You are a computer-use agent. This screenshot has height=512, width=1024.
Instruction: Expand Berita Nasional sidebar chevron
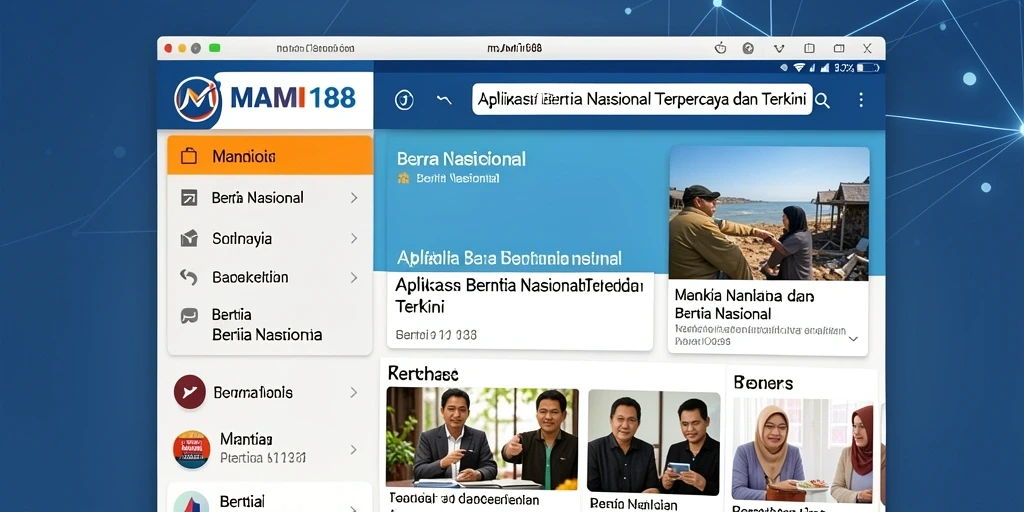(354, 197)
